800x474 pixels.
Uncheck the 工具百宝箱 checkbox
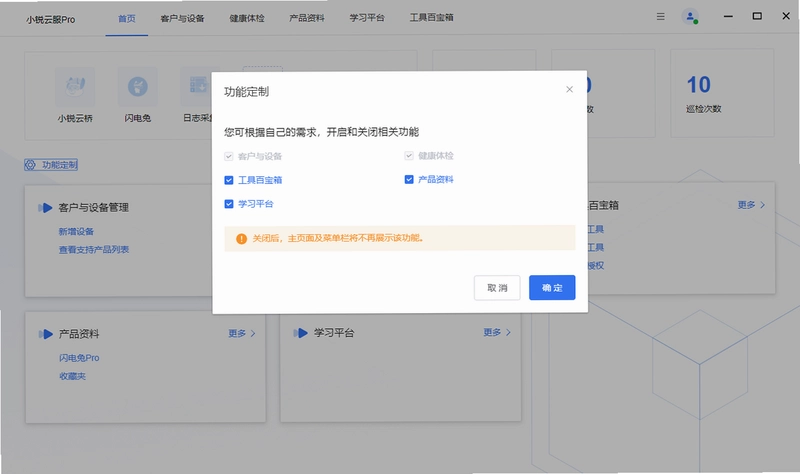(x=229, y=180)
